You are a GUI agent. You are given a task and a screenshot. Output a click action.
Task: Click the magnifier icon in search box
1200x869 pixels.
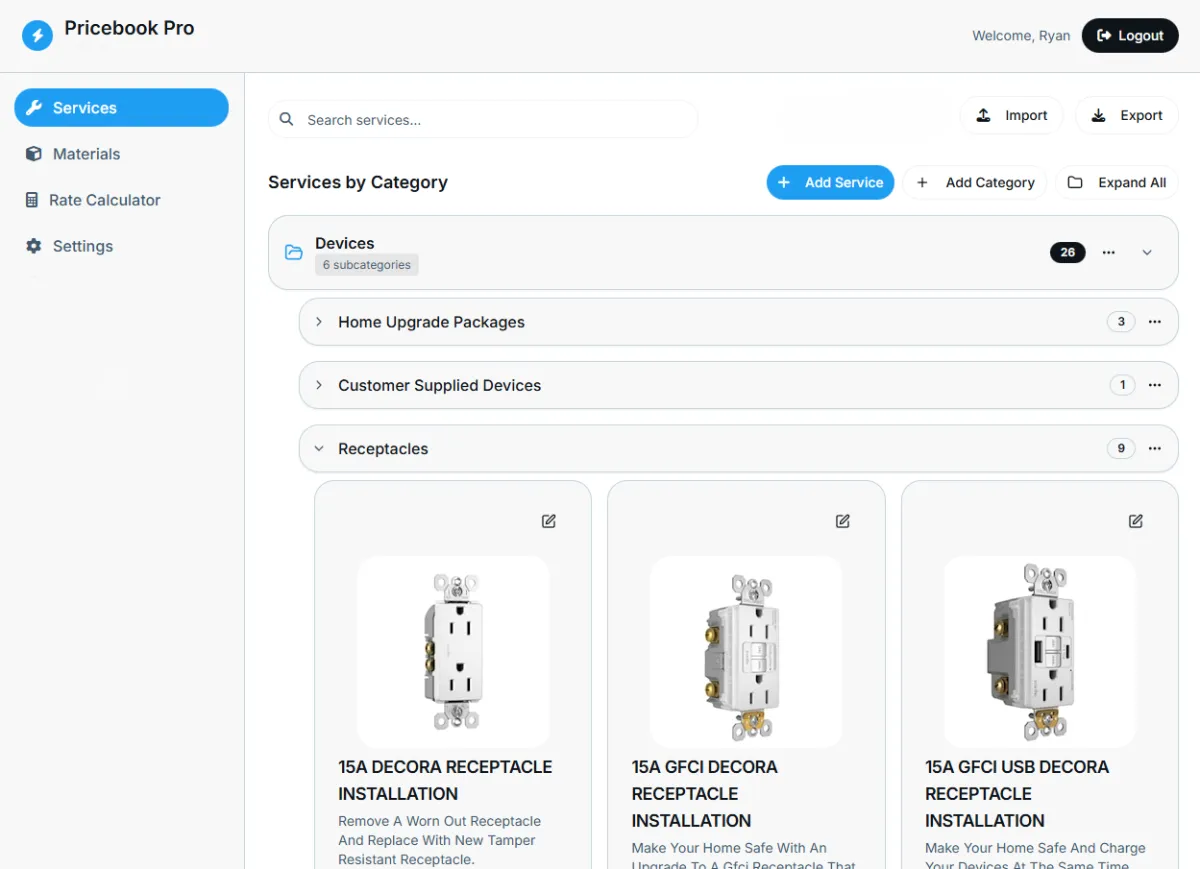pyautogui.click(x=286, y=120)
